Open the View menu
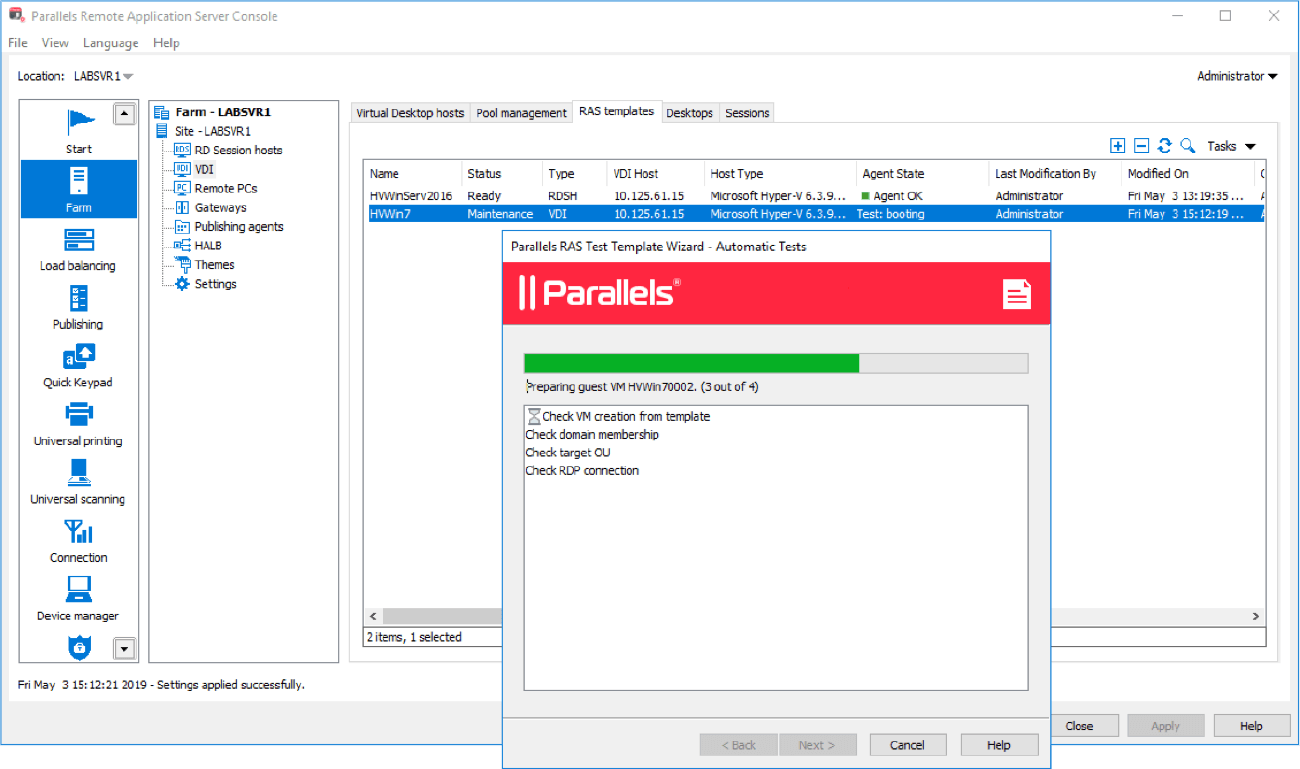Screen dimensions: 1300x769 [x=55, y=43]
